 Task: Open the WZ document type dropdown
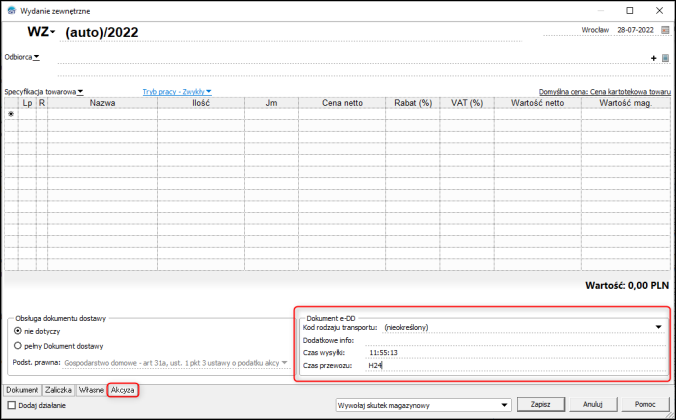41,31
